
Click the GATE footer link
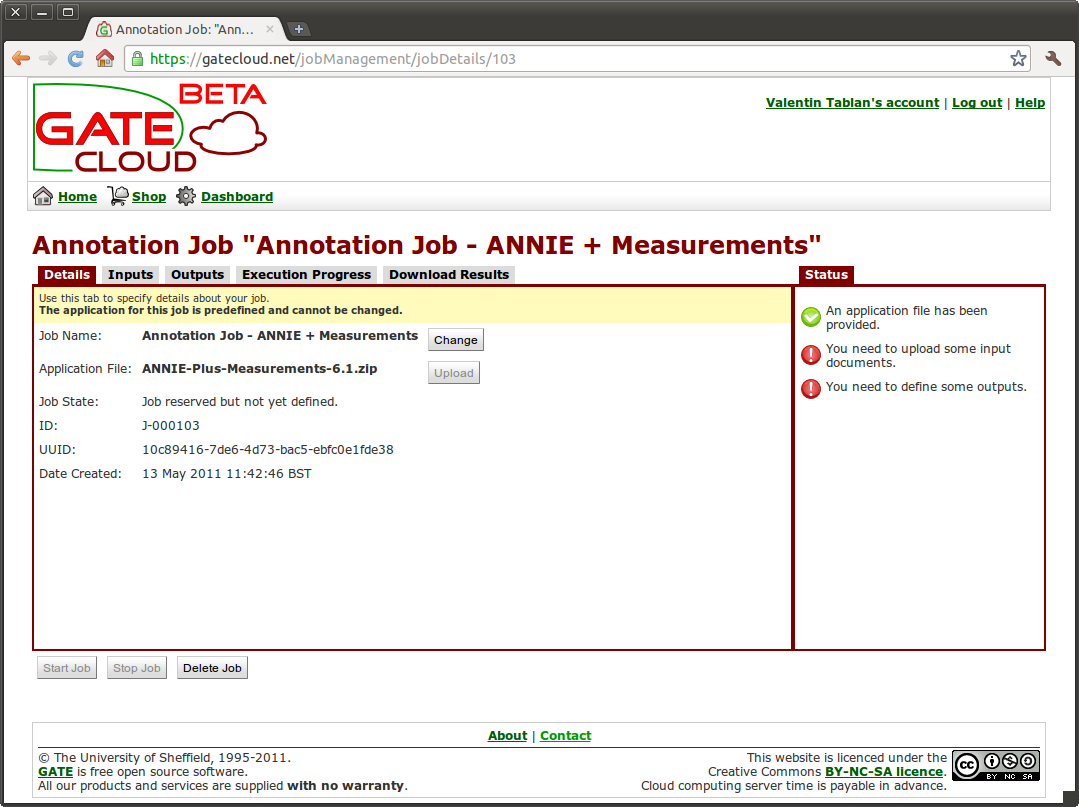click(x=56, y=772)
